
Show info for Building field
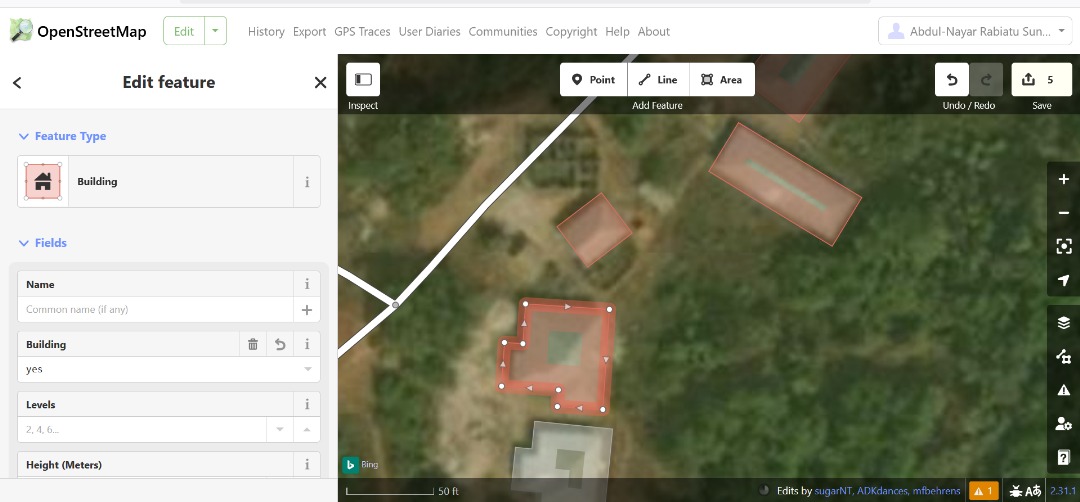(307, 344)
